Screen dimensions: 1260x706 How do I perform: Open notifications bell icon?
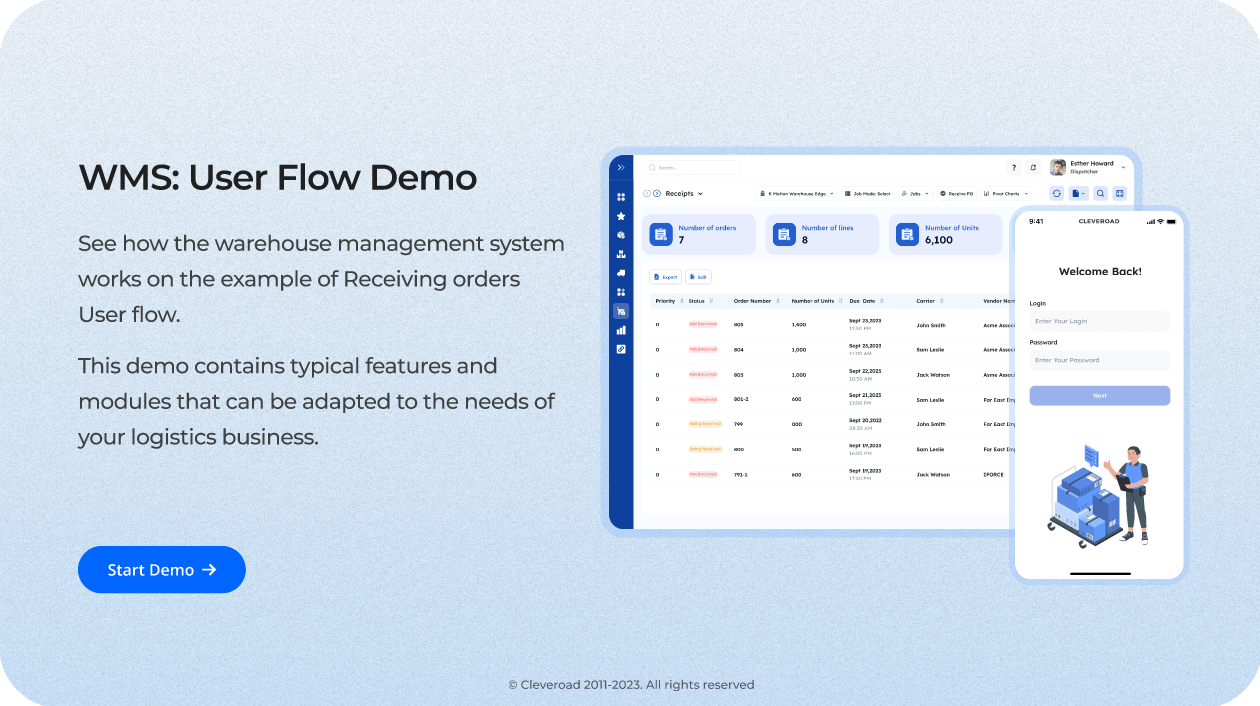tap(1033, 168)
